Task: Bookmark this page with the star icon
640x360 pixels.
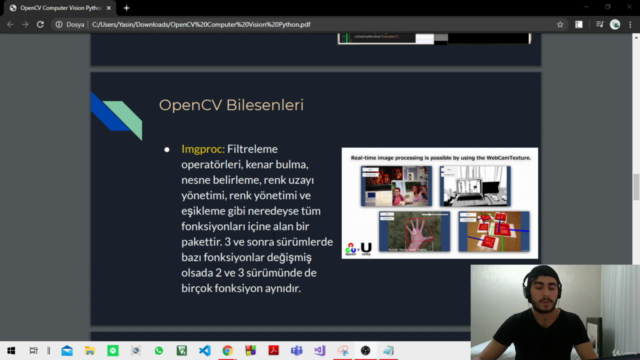Action: coord(560,24)
